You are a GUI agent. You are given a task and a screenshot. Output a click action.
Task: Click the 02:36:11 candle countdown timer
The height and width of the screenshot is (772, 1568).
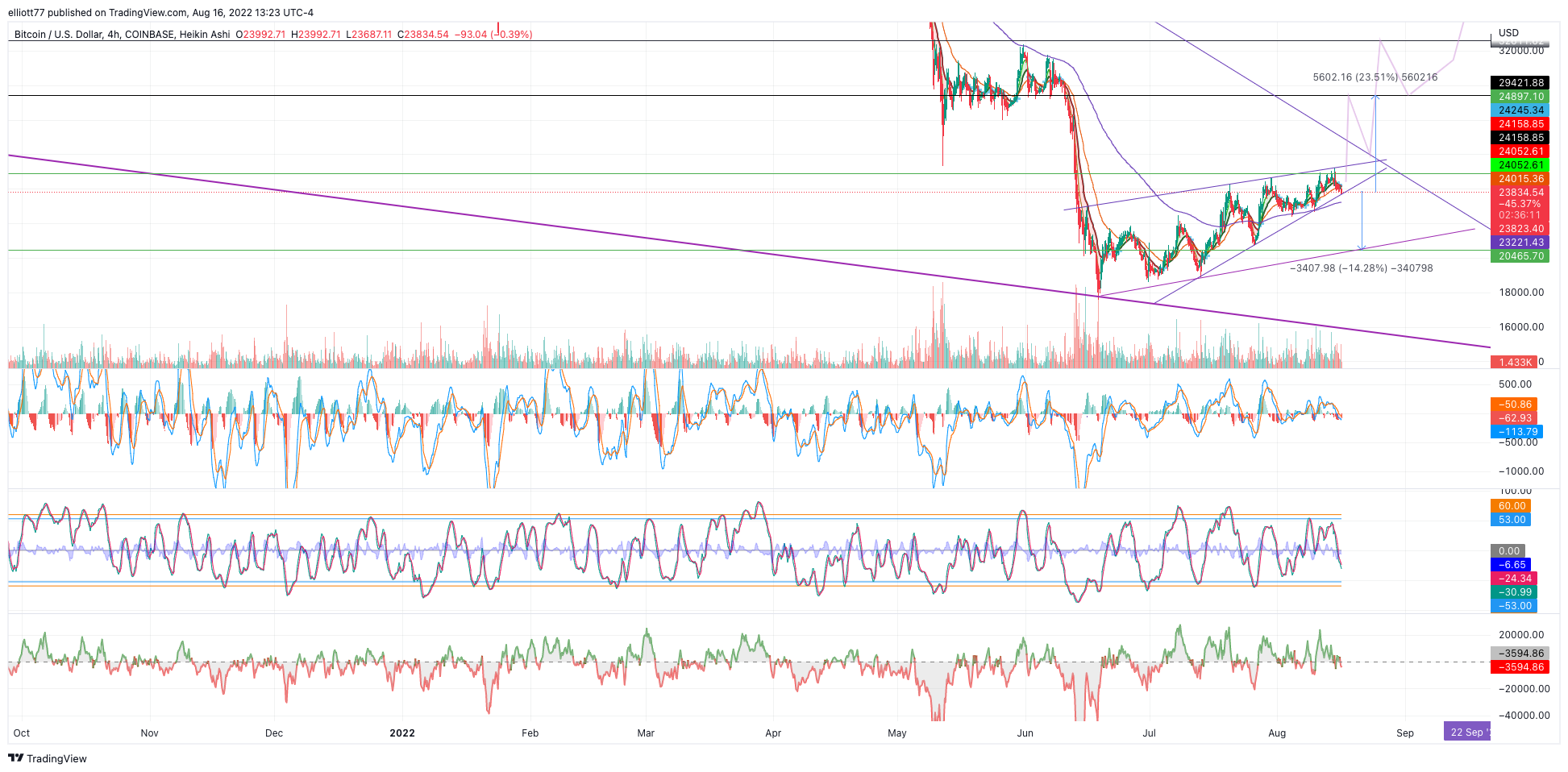pos(1520,215)
